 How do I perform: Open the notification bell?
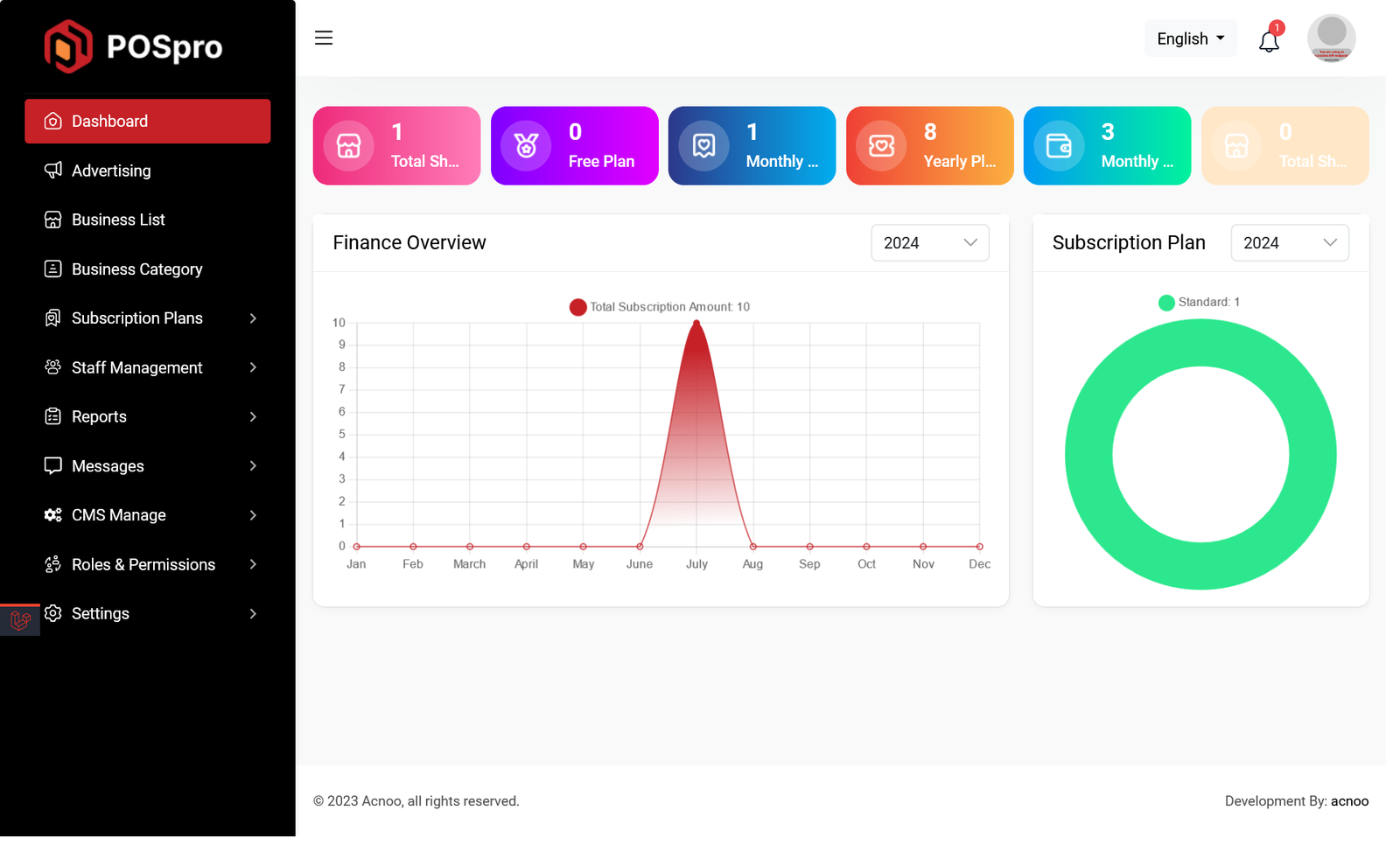(1269, 40)
